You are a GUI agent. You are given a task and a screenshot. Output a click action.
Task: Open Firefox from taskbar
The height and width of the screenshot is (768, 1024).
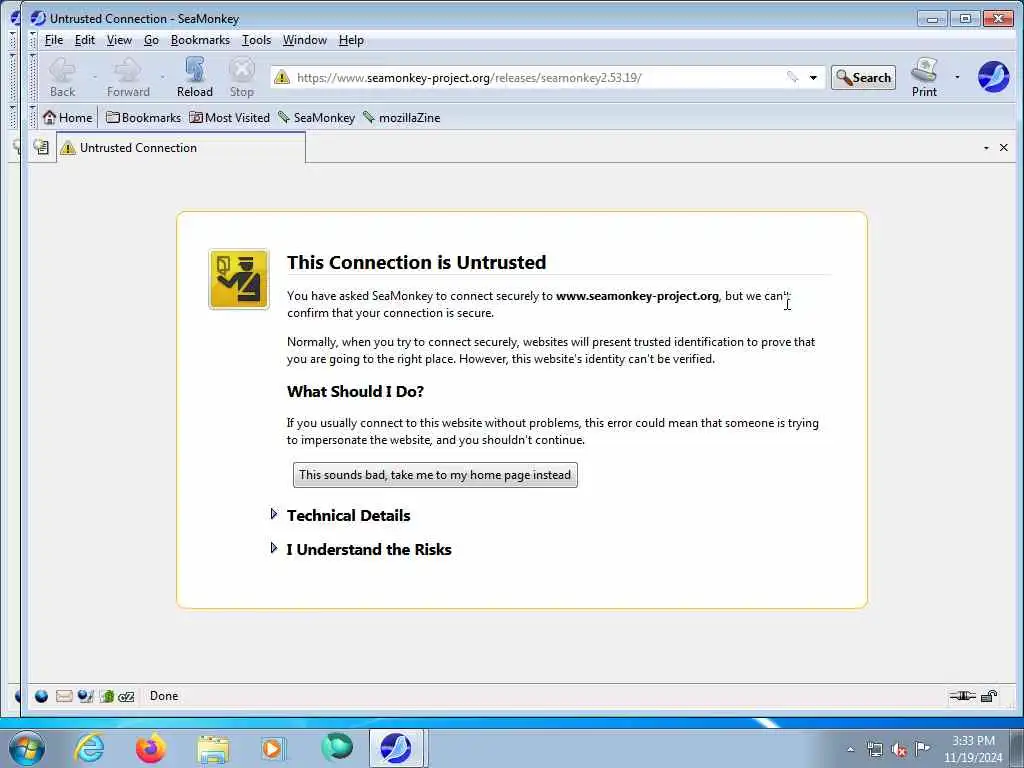click(150, 748)
